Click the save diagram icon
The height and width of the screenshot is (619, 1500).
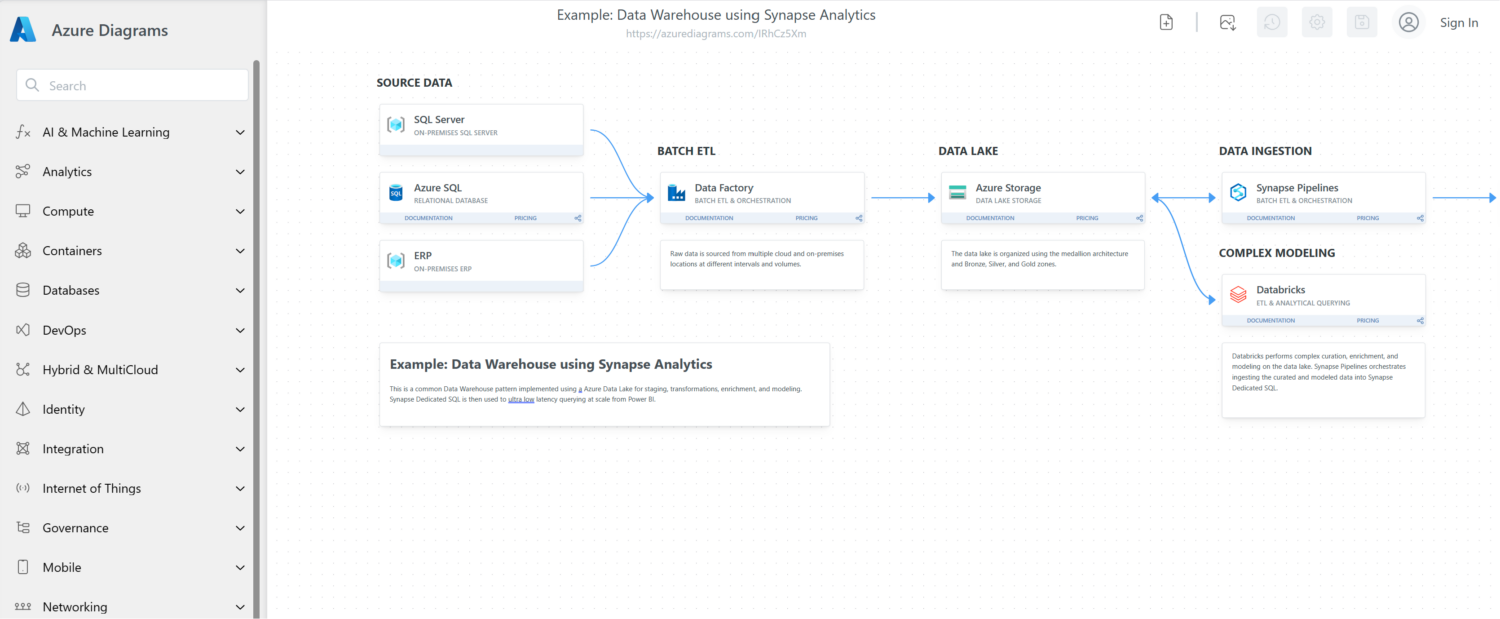click(1362, 22)
